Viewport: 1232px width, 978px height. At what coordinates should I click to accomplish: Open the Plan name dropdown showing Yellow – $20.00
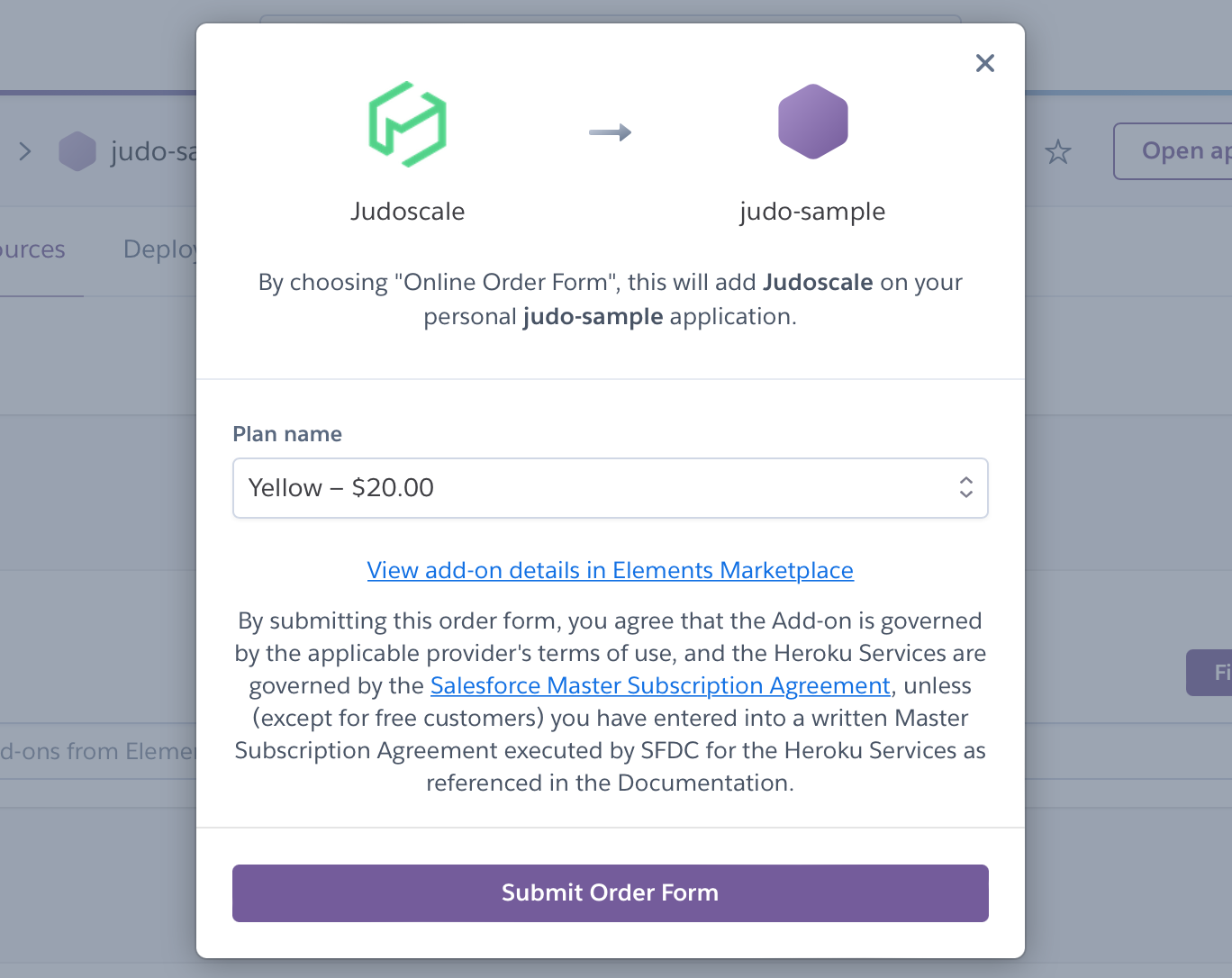594,488
